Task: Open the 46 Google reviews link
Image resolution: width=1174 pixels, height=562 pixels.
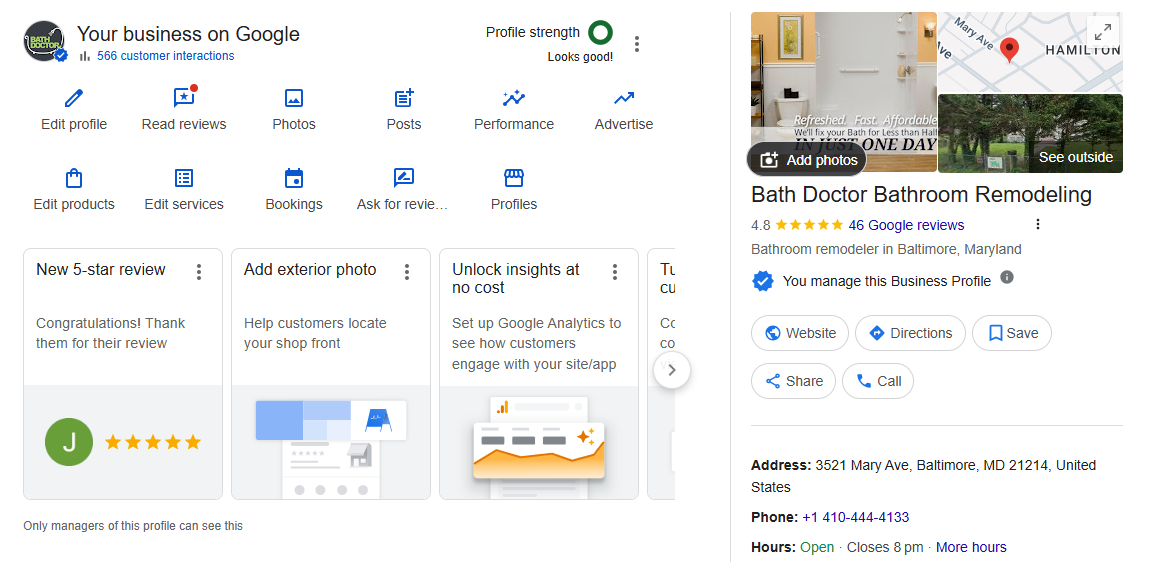Action: click(906, 225)
